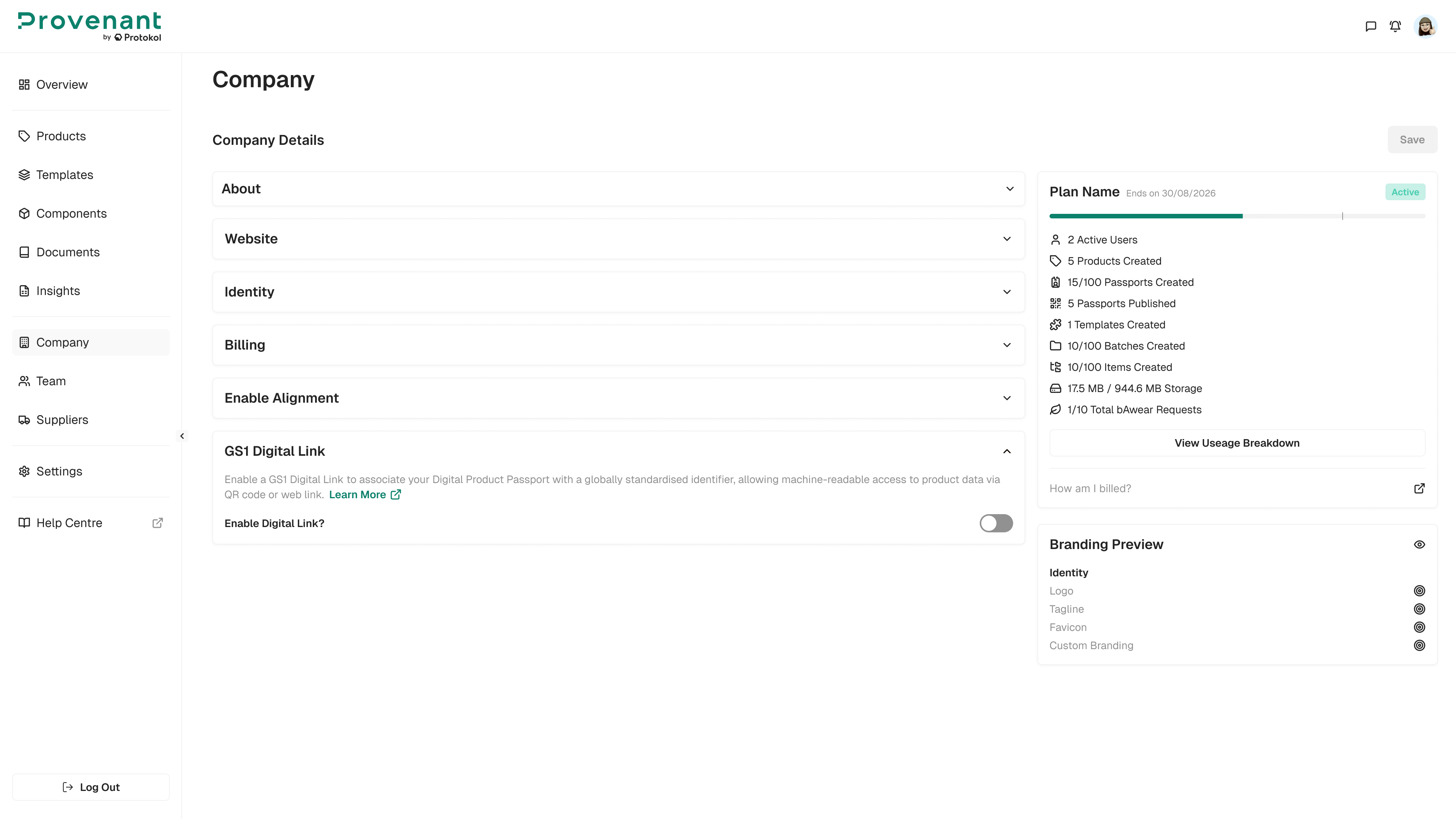
Task: Click the Learn More external link icon
Action: pos(395,494)
